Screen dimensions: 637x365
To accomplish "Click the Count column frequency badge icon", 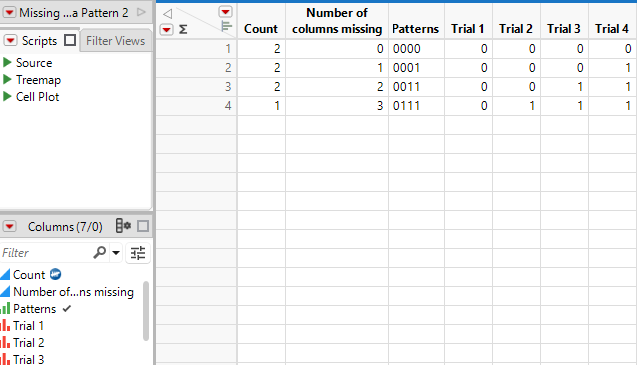I will 56,274.
